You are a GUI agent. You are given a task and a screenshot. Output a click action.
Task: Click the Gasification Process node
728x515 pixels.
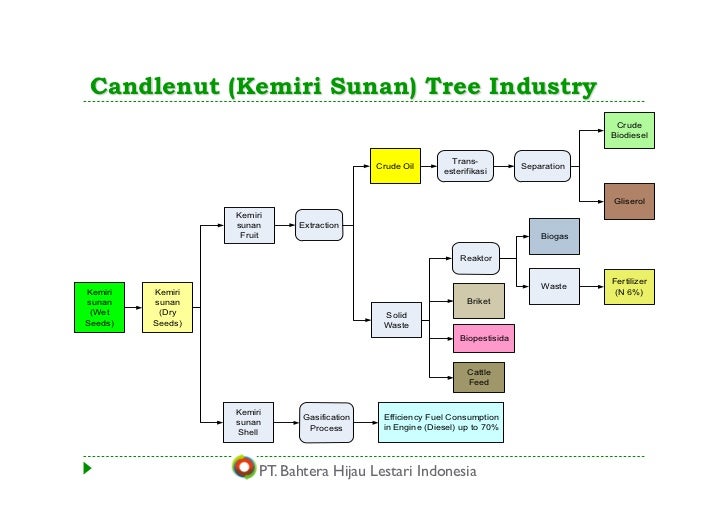[326, 423]
